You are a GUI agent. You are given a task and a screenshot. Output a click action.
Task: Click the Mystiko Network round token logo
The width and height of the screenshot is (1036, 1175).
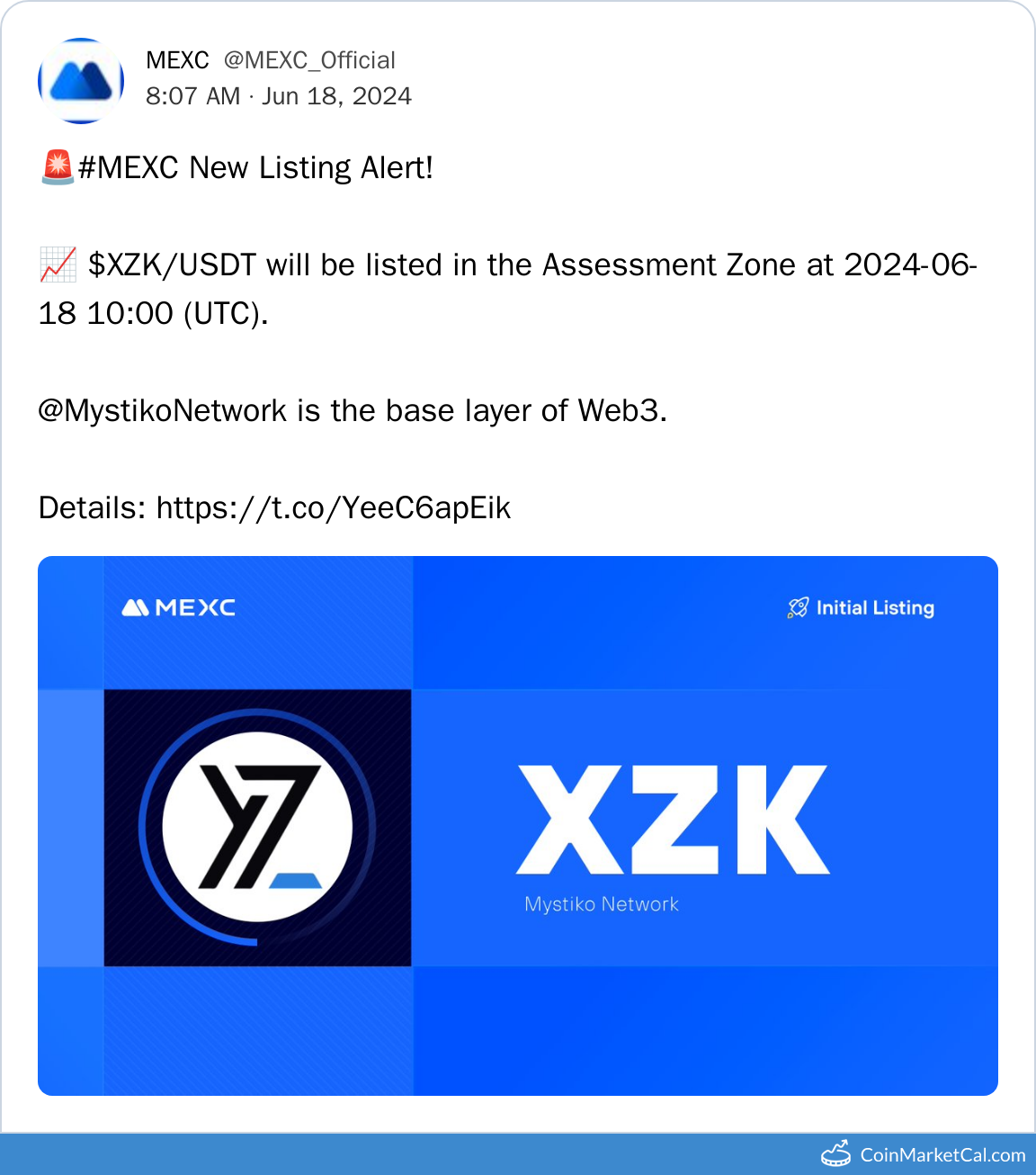pos(257,827)
